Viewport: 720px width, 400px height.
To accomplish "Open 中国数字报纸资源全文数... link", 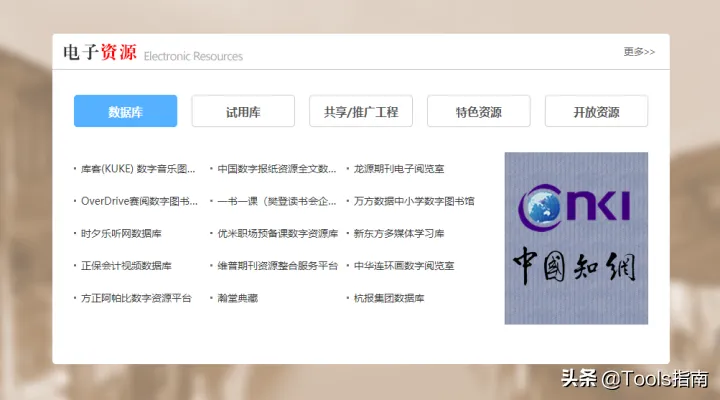I will (277, 169).
